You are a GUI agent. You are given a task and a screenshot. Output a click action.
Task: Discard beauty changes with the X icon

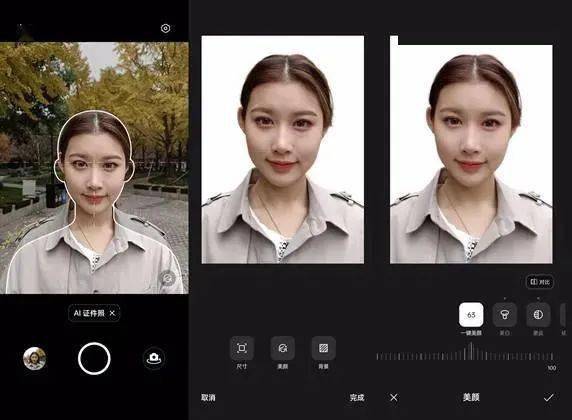[394, 397]
